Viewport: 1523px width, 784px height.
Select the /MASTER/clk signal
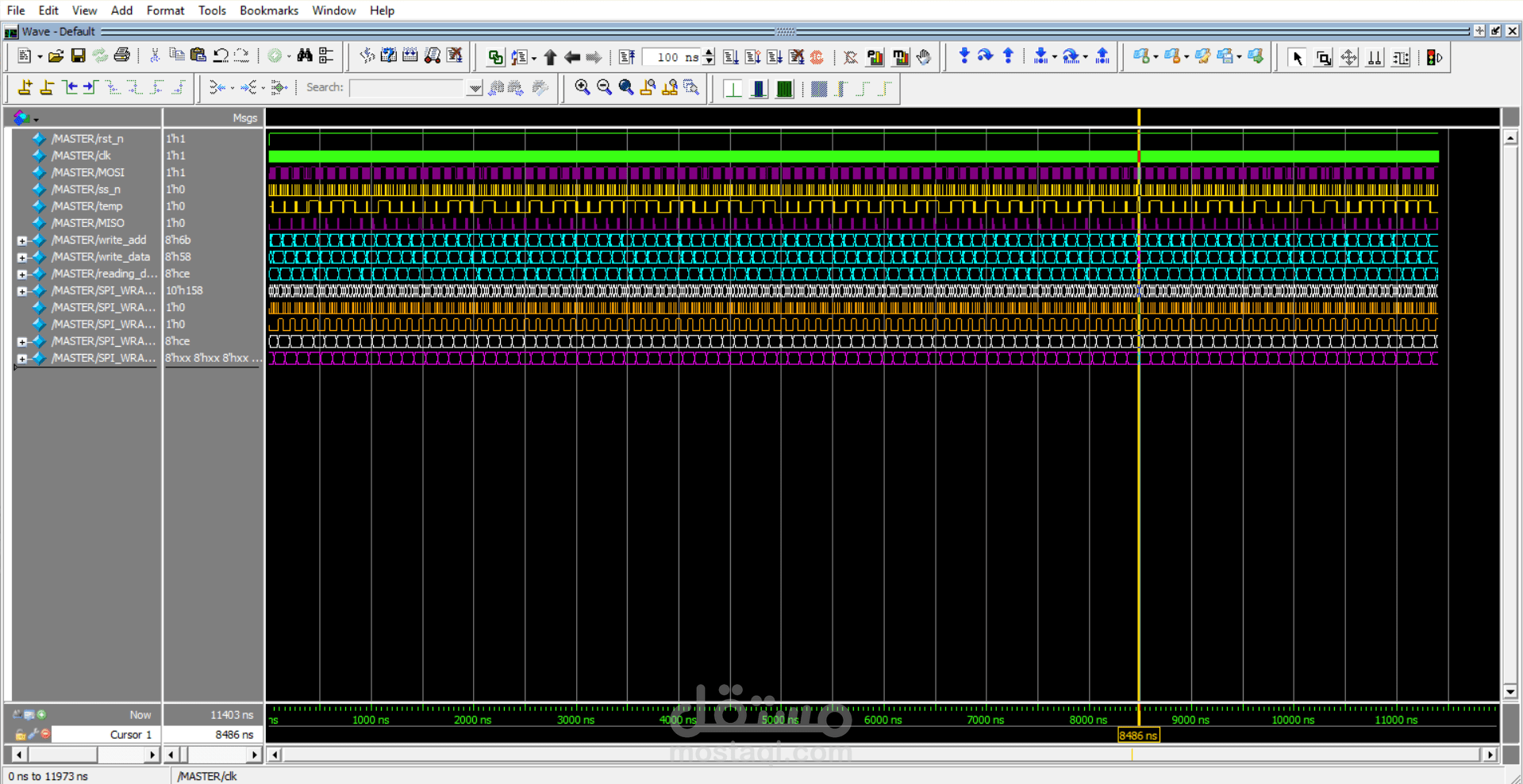81,156
